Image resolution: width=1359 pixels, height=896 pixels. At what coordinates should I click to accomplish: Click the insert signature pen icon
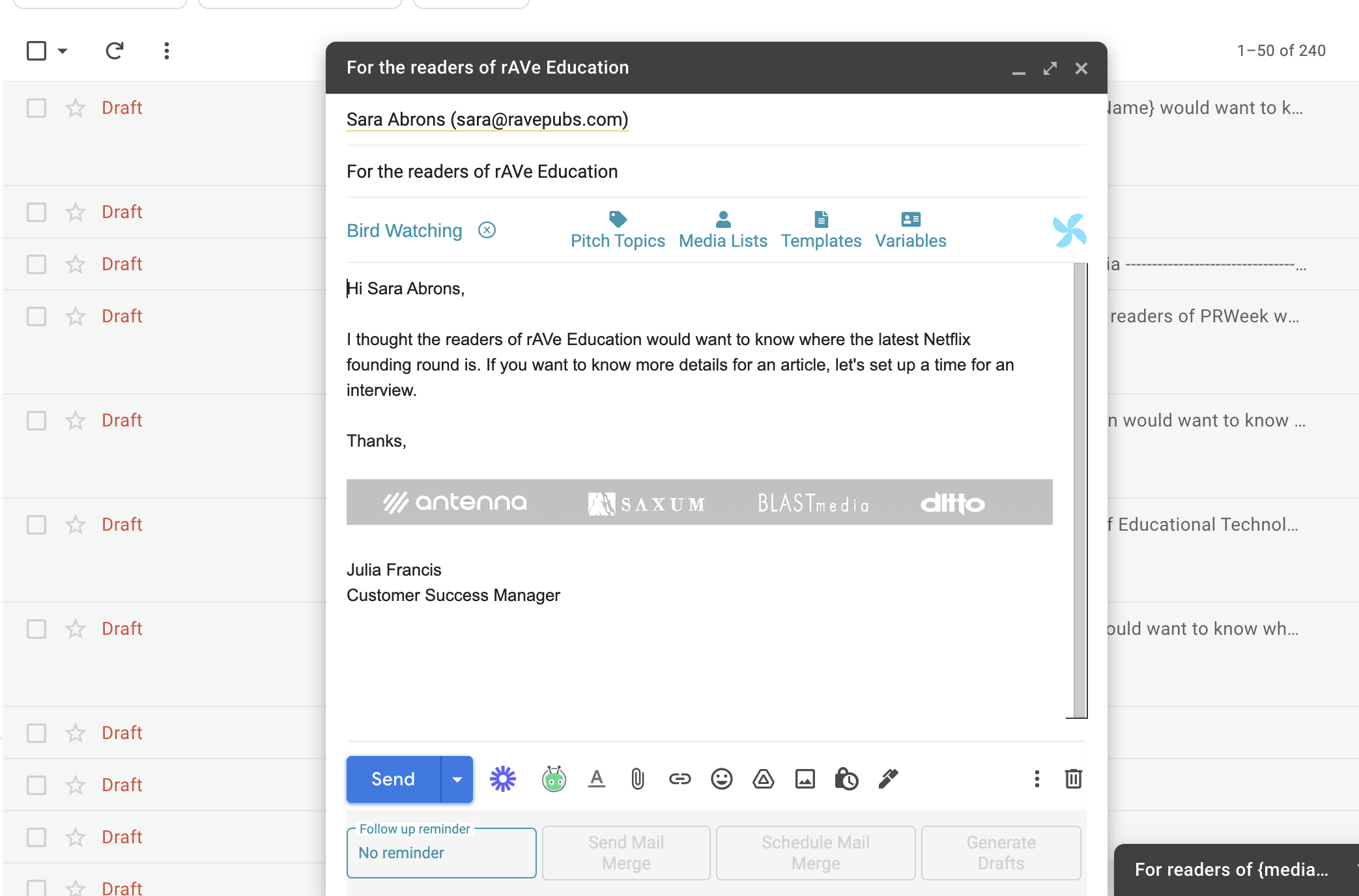(888, 779)
